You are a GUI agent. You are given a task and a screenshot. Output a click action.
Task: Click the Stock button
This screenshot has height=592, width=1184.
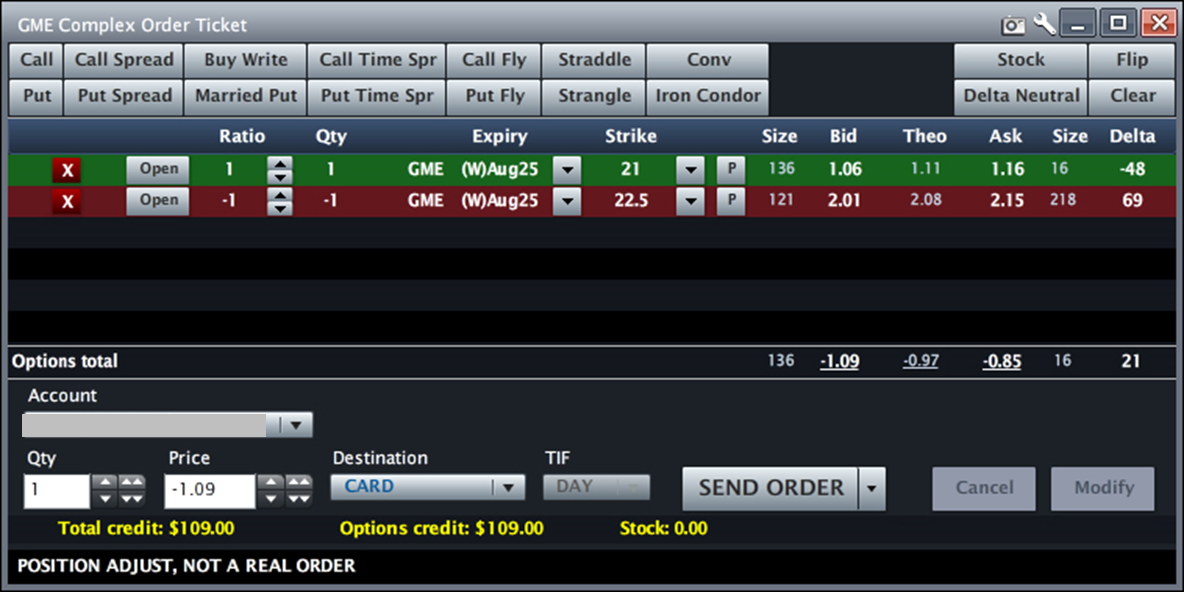point(1020,60)
